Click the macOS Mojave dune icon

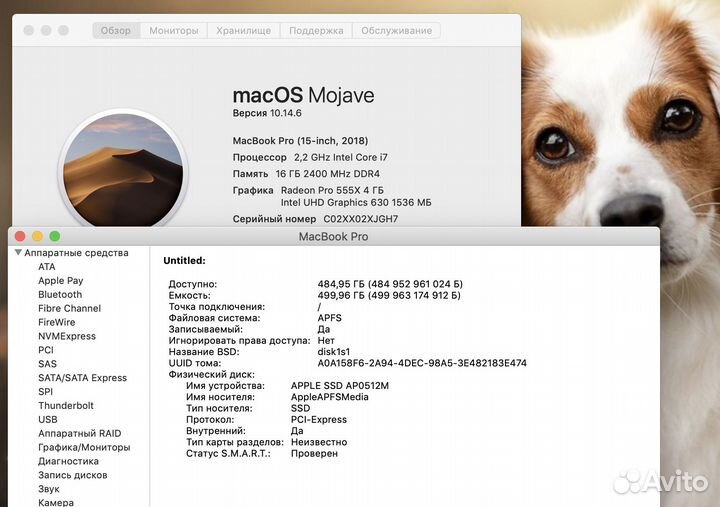pos(123,170)
